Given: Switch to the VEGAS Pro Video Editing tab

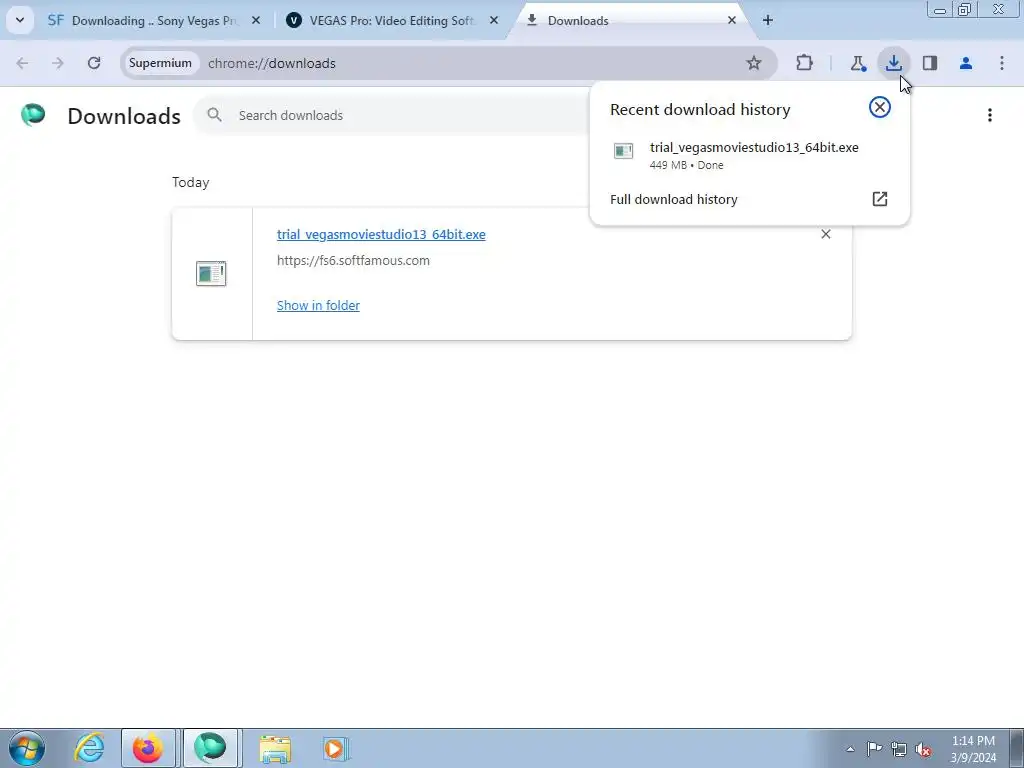Looking at the screenshot, I should (392, 20).
